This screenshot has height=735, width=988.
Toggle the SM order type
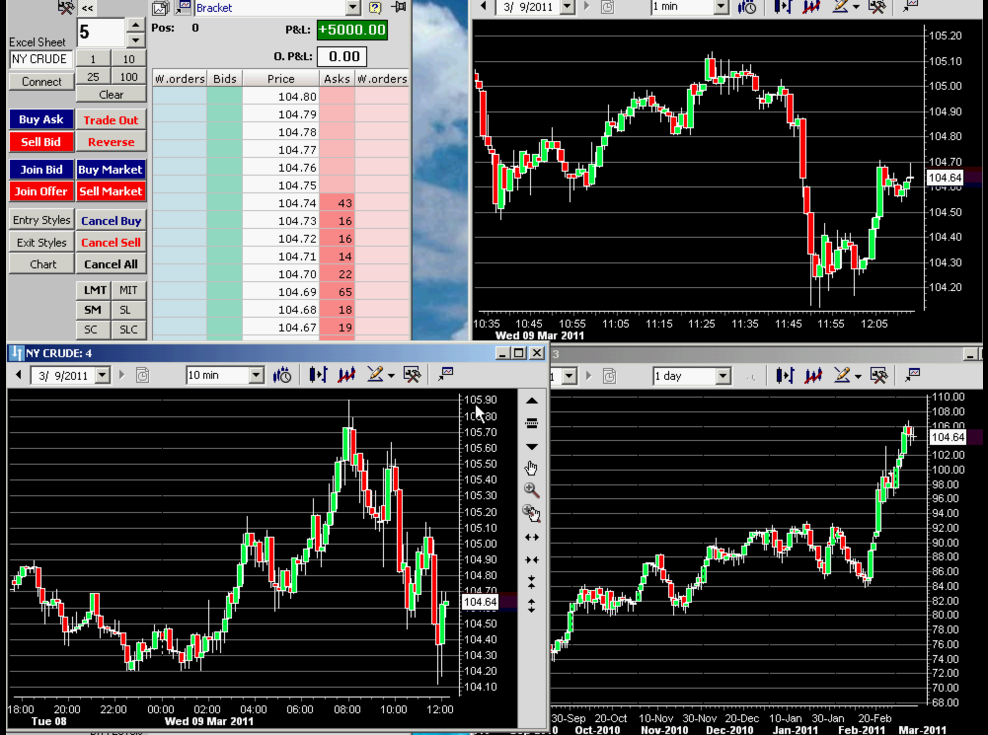pyautogui.click(x=94, y=310)
